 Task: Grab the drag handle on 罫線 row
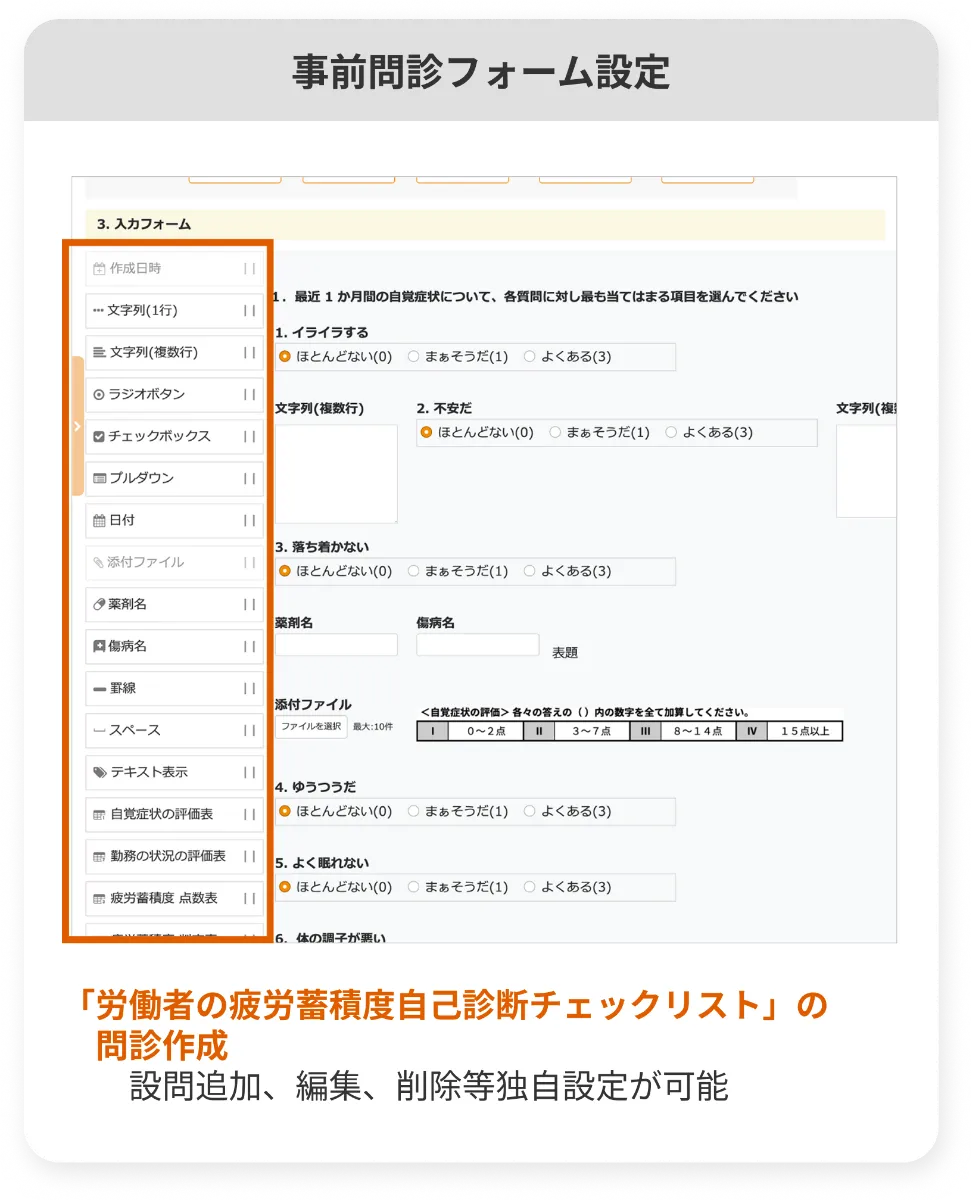[x=249, y=689]
